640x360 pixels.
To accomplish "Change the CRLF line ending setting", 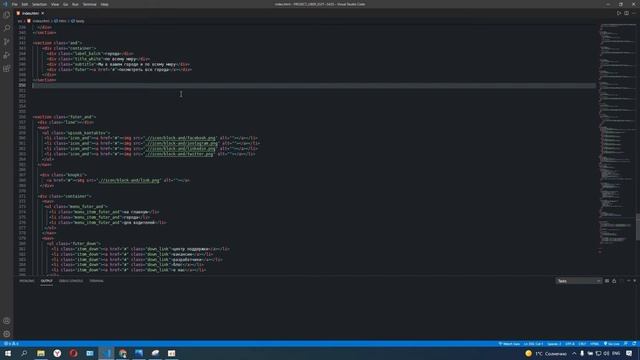I will coord(582,344).
